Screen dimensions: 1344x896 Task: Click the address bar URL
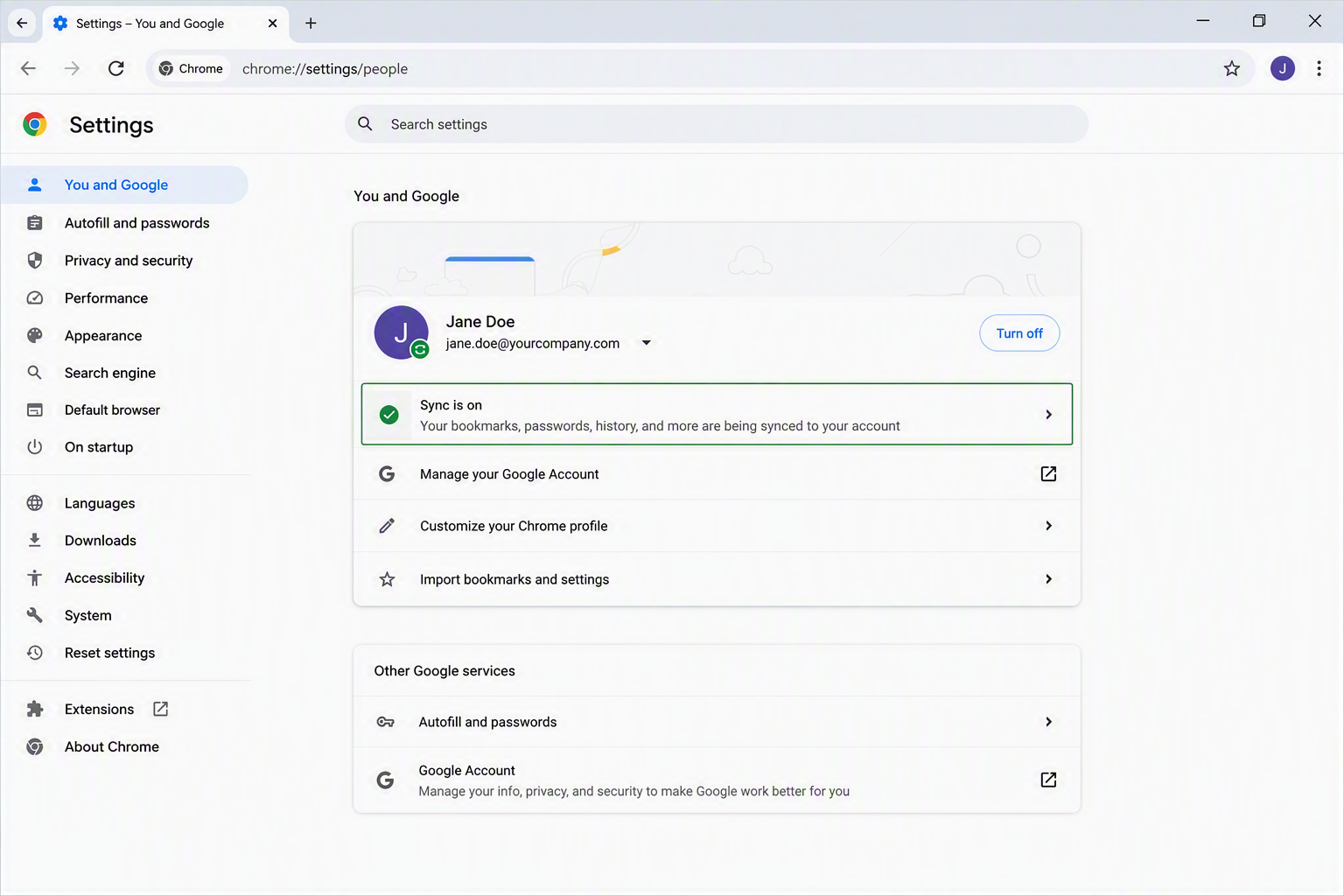point(325,69)
